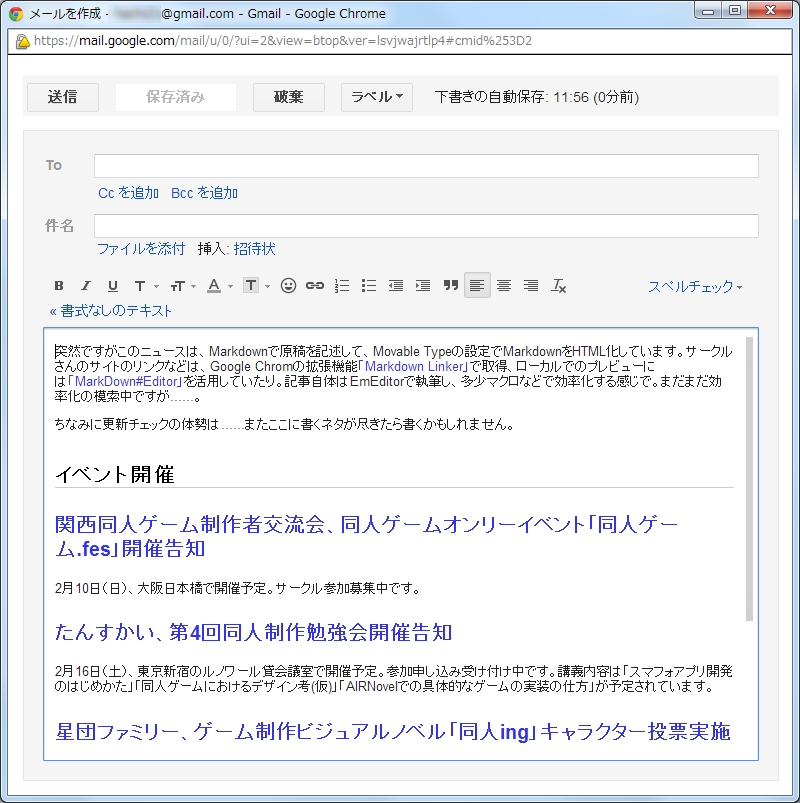Open the ラベル (label) dropdown
Image resolution: width=800 pixels, height=803 pixels.
point(377,97)
